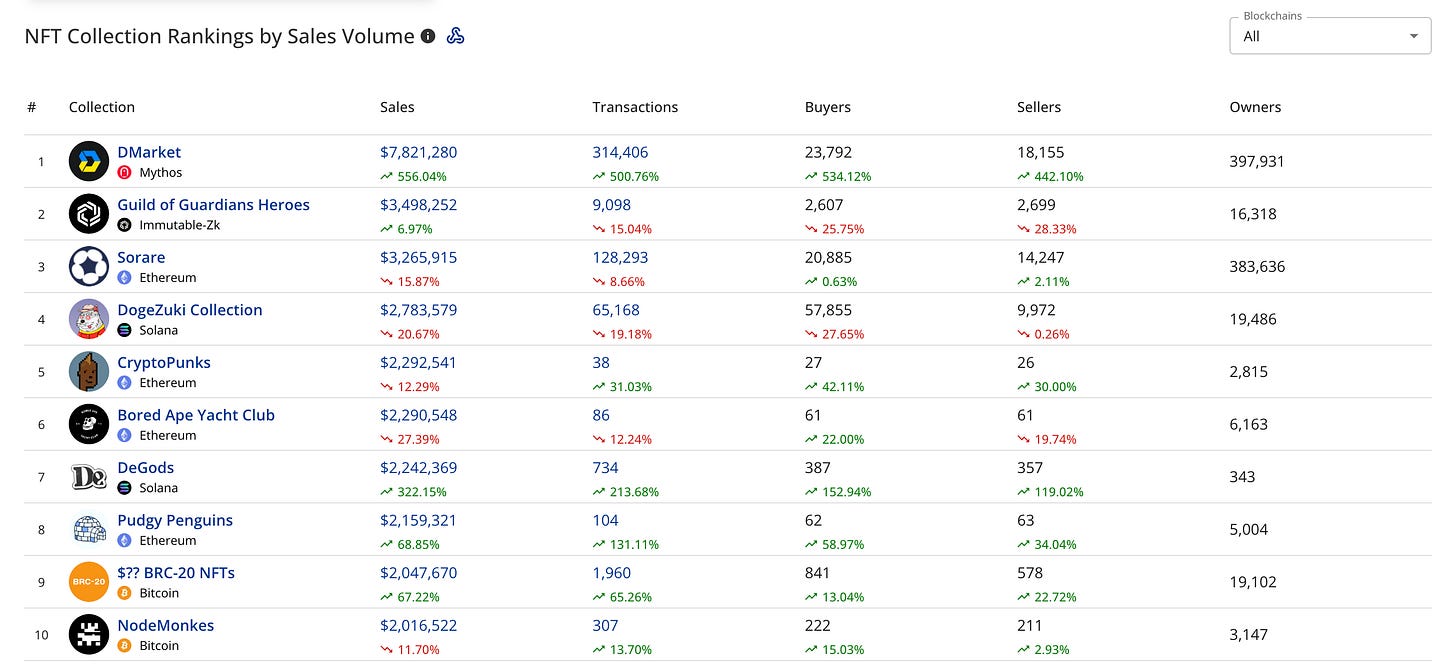Click BRC-20 NFTs transactions value 1,960
The height and width of the screenshot is (664, 1456).
point(612,573)
